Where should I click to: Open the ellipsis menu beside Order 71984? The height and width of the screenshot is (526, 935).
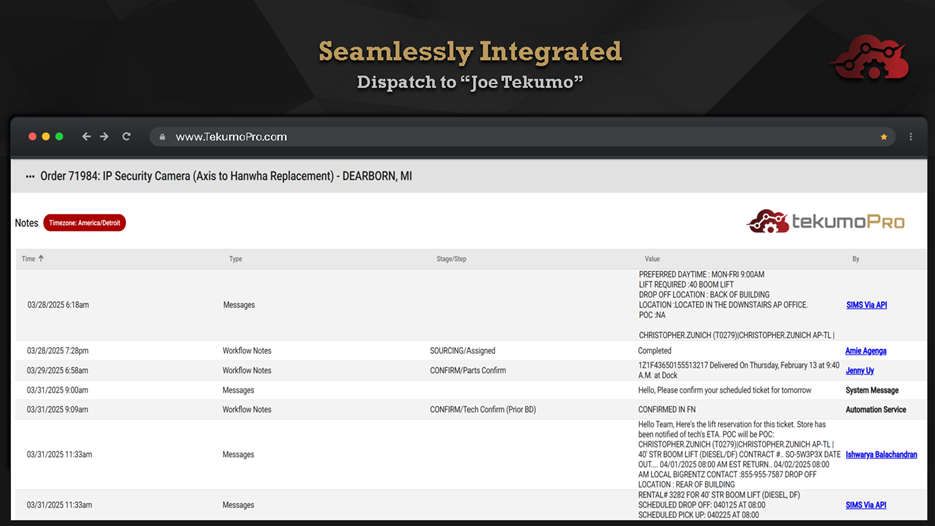coord(30,177)
